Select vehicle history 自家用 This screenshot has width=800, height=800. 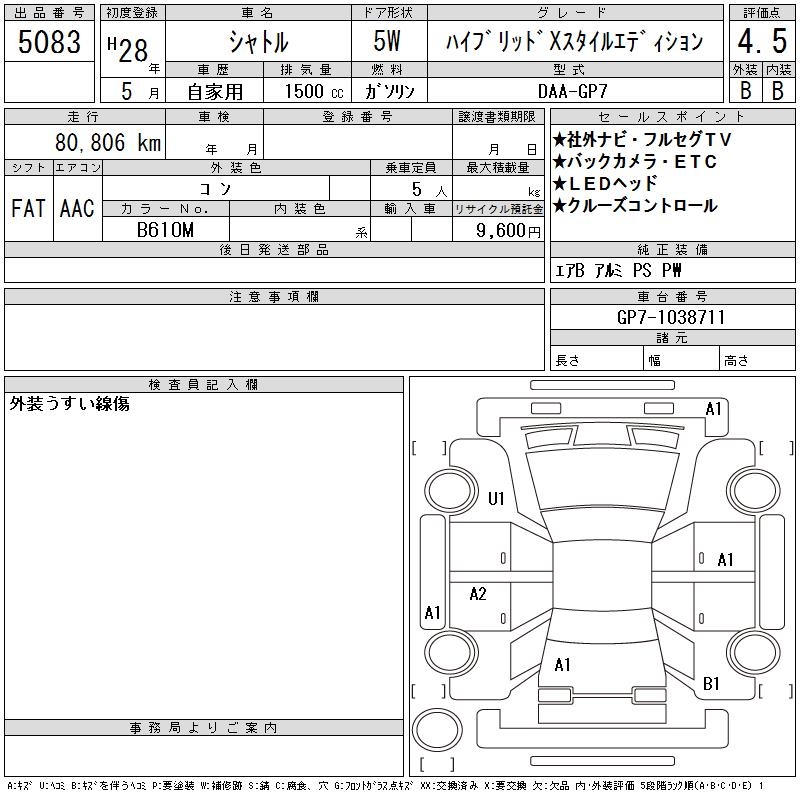(215, 92)
